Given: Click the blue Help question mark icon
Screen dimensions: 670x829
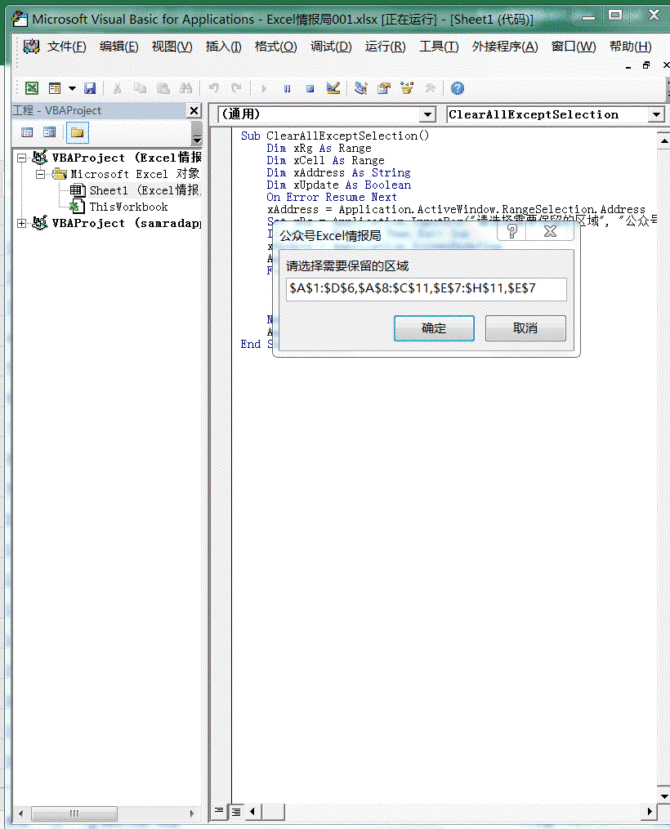Looking at the screenshot, I should point(457,88).
